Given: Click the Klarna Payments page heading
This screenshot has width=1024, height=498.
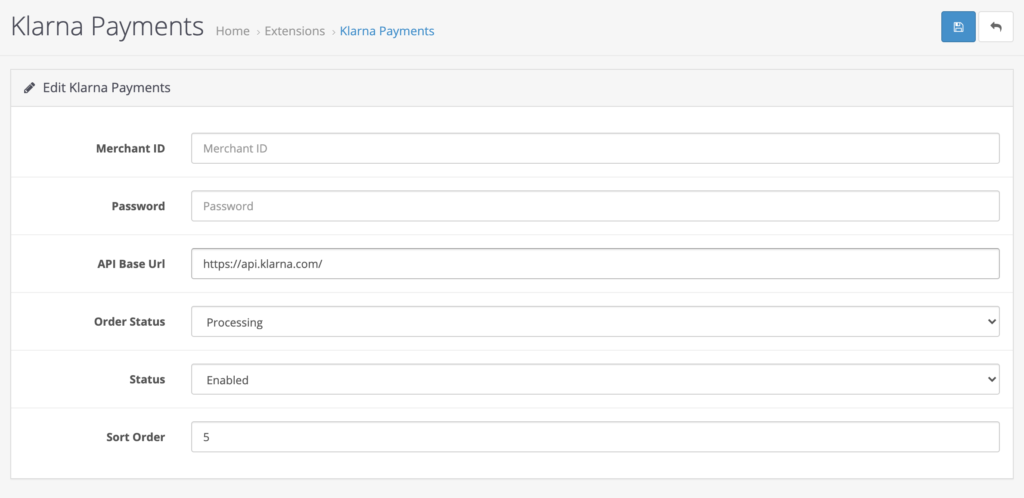Looking at the screenshot, I should tap(108, 27).
